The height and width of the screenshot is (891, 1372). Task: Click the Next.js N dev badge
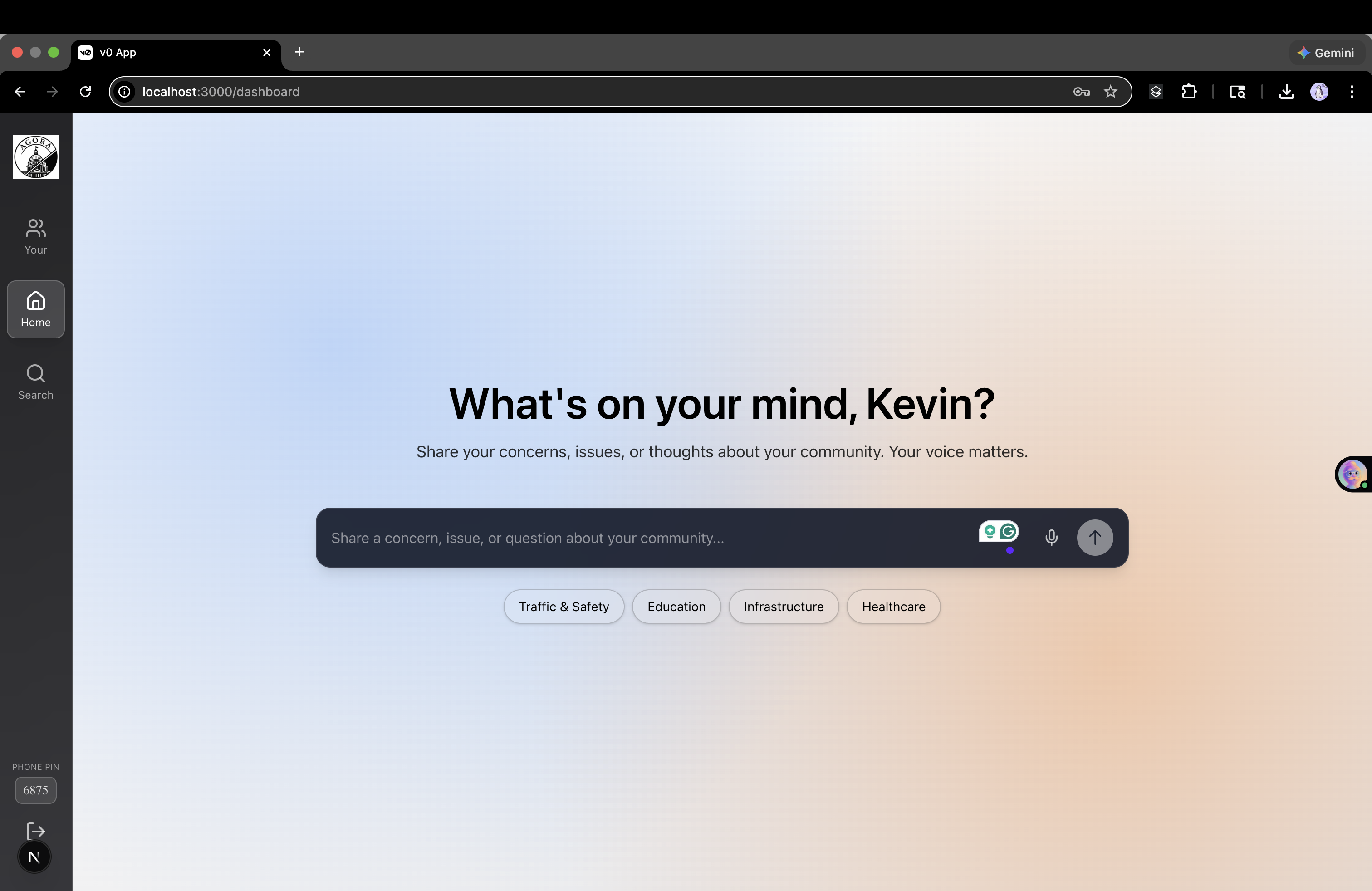[x=34, y=857]
